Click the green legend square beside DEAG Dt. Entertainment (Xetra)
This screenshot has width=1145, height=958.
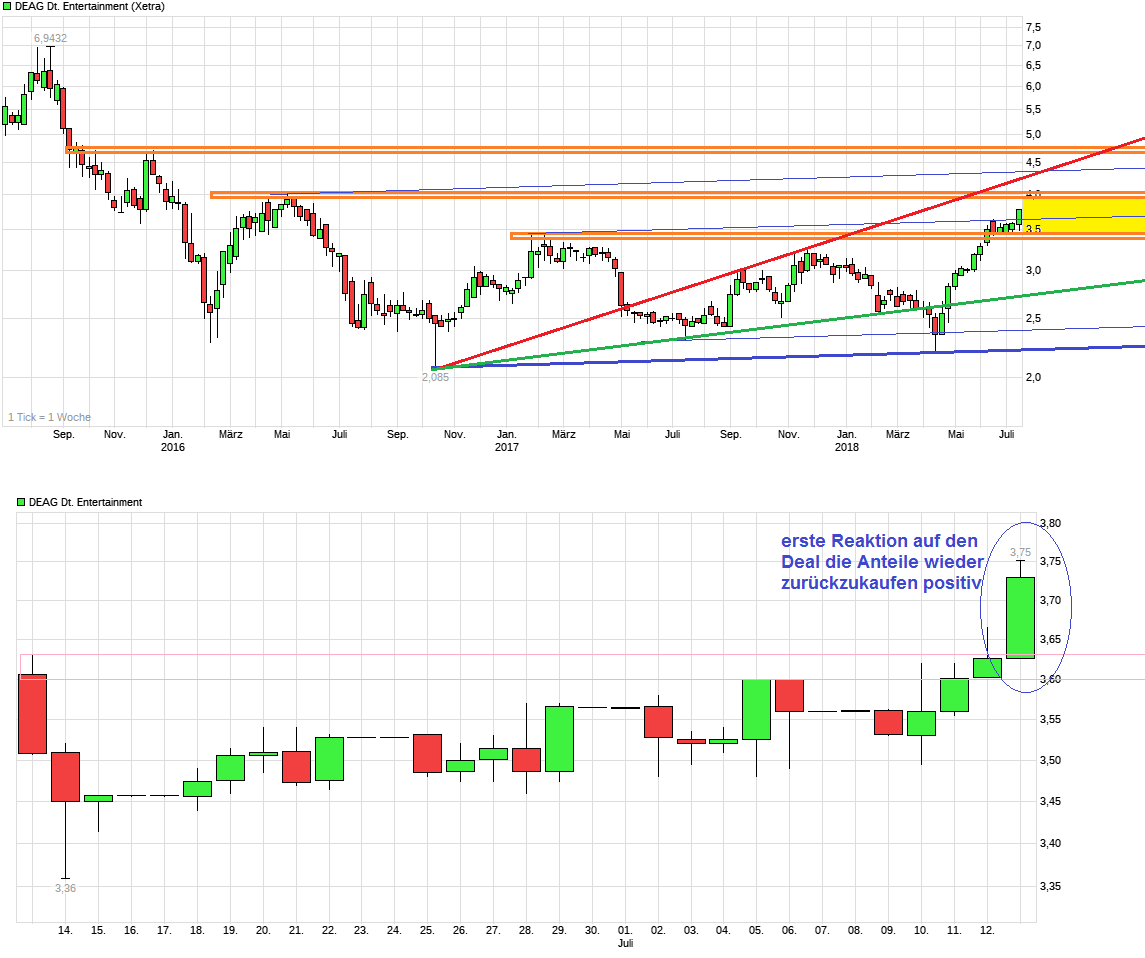point(9,7)
